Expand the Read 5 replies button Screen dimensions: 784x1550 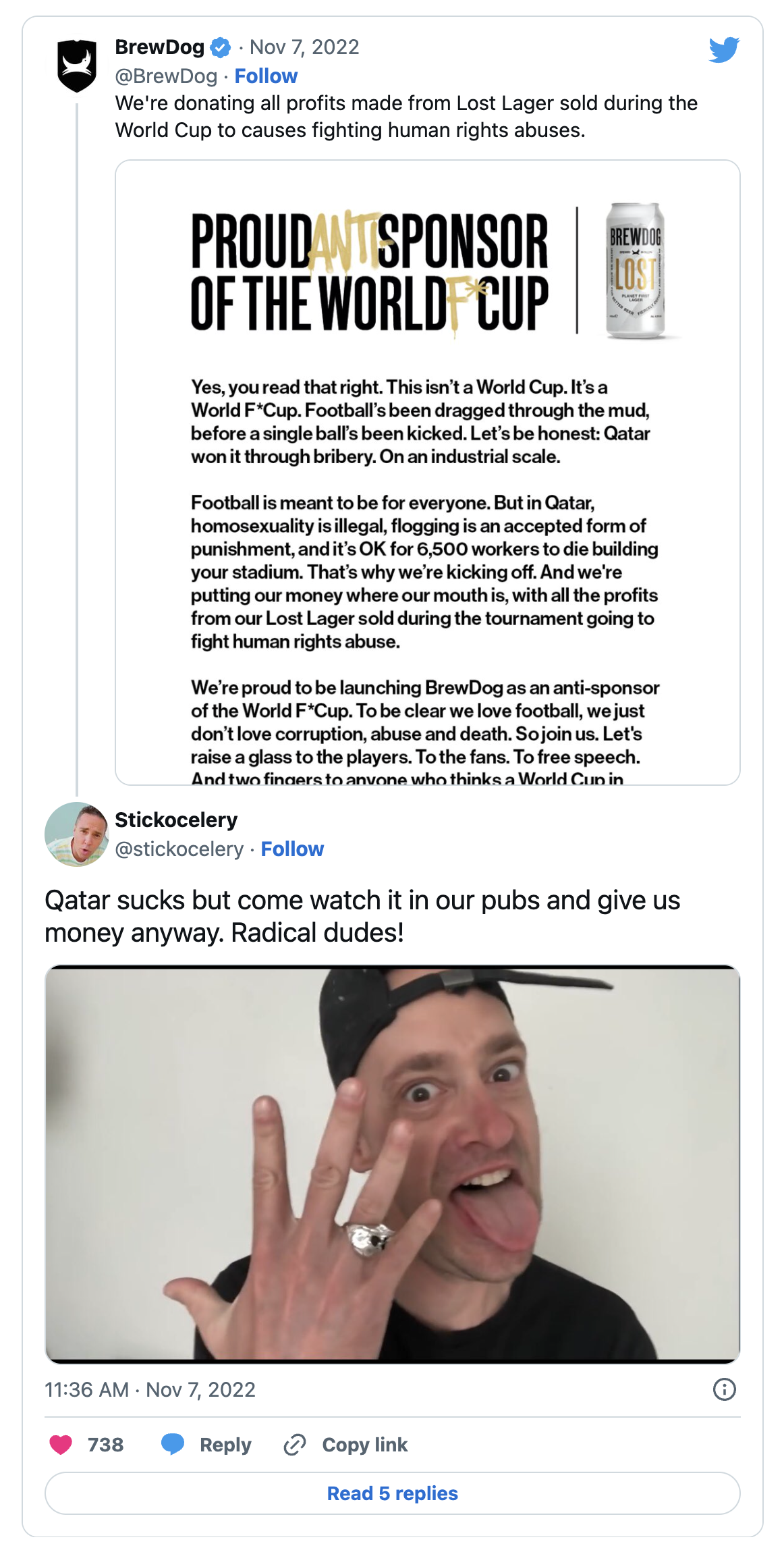pos(392,1493)
